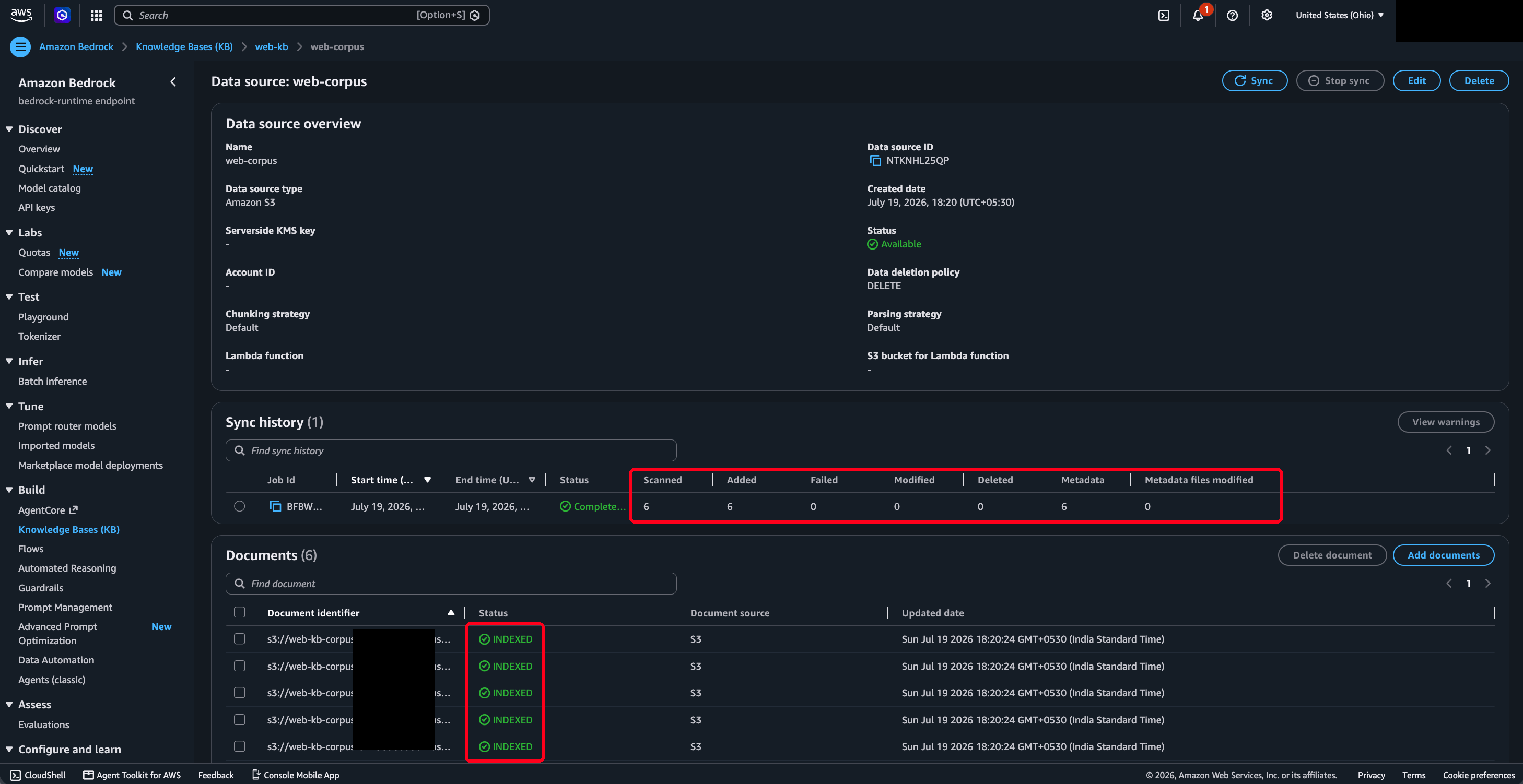Open Cookie preferences in footer
1523x784 pixels.
1479,775
